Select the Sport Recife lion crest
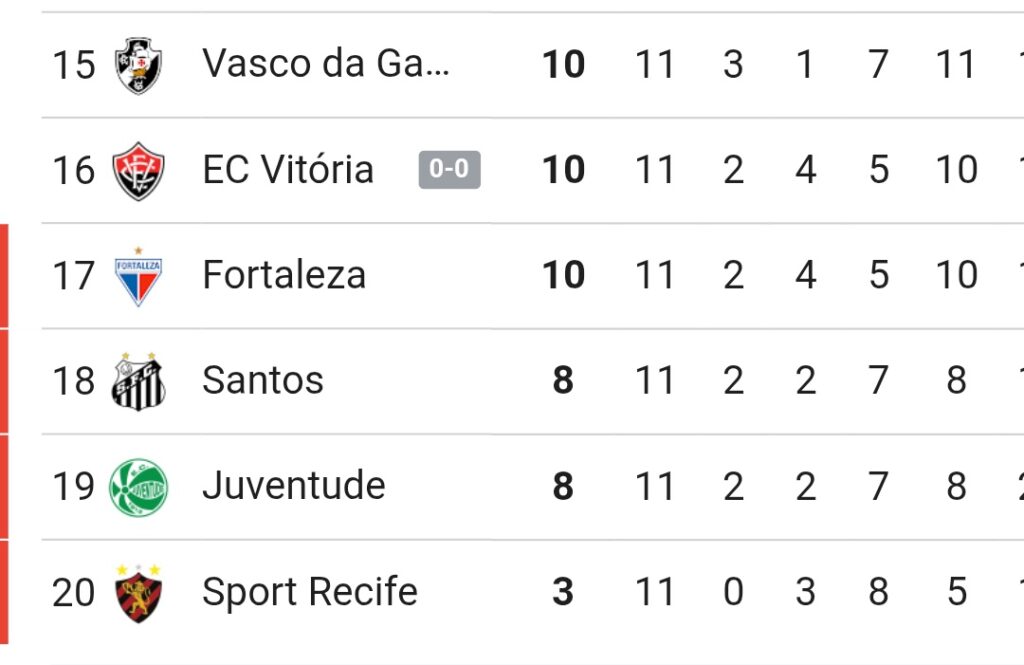The width and height of the screenshot is (1024, 665). 138,593
